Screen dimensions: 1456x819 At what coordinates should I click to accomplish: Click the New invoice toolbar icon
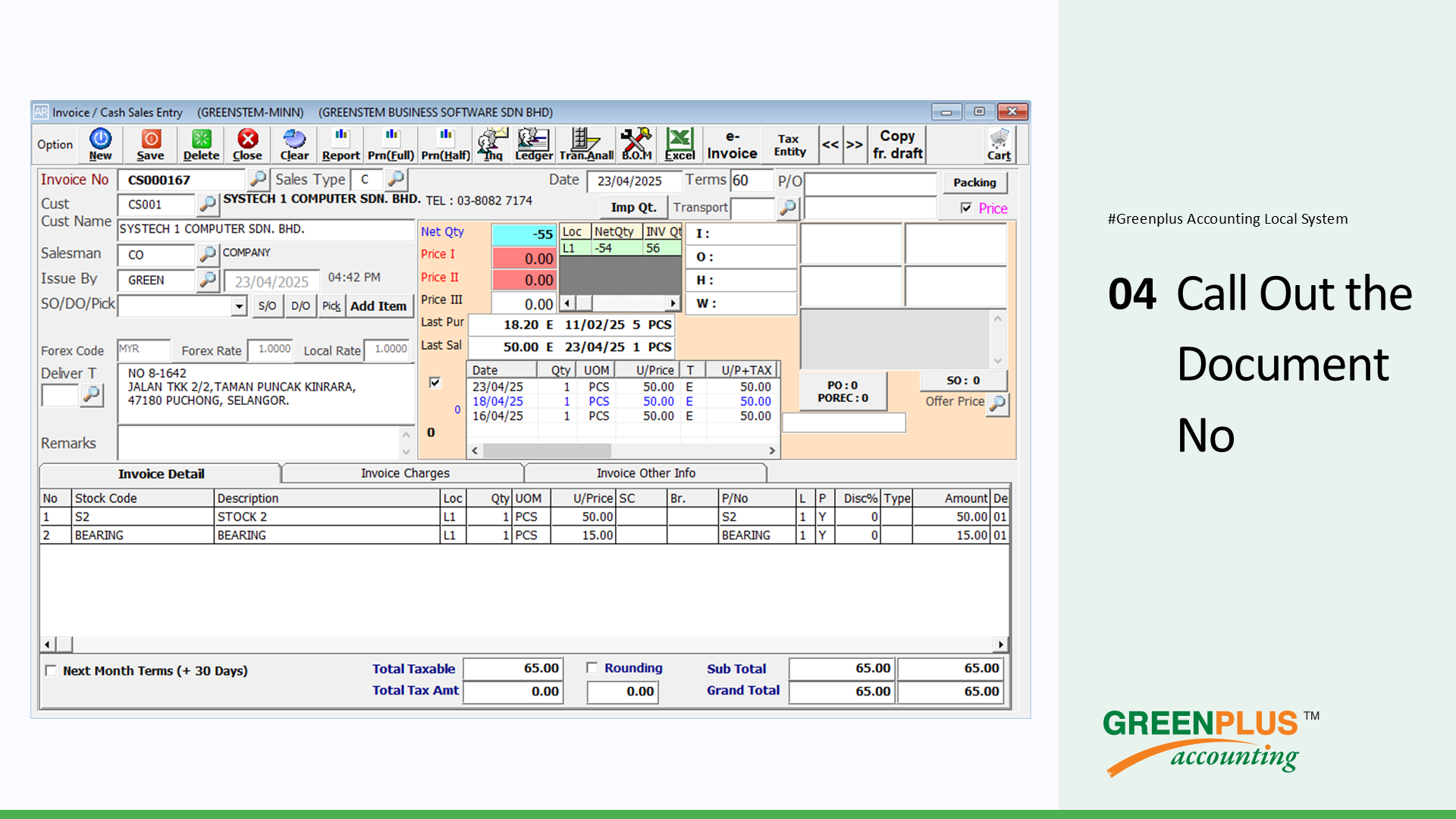(100, 144)
